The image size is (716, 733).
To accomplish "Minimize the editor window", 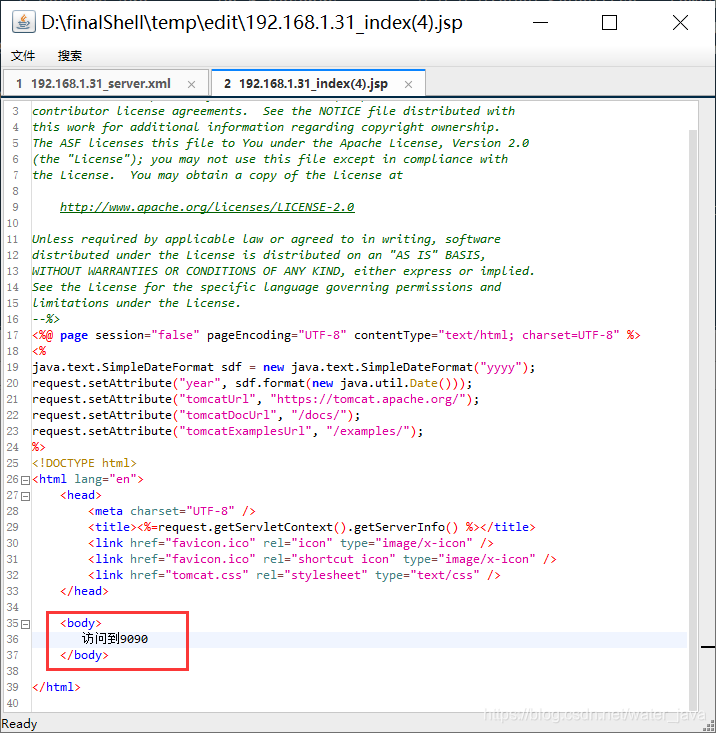I will click(540, 22).
